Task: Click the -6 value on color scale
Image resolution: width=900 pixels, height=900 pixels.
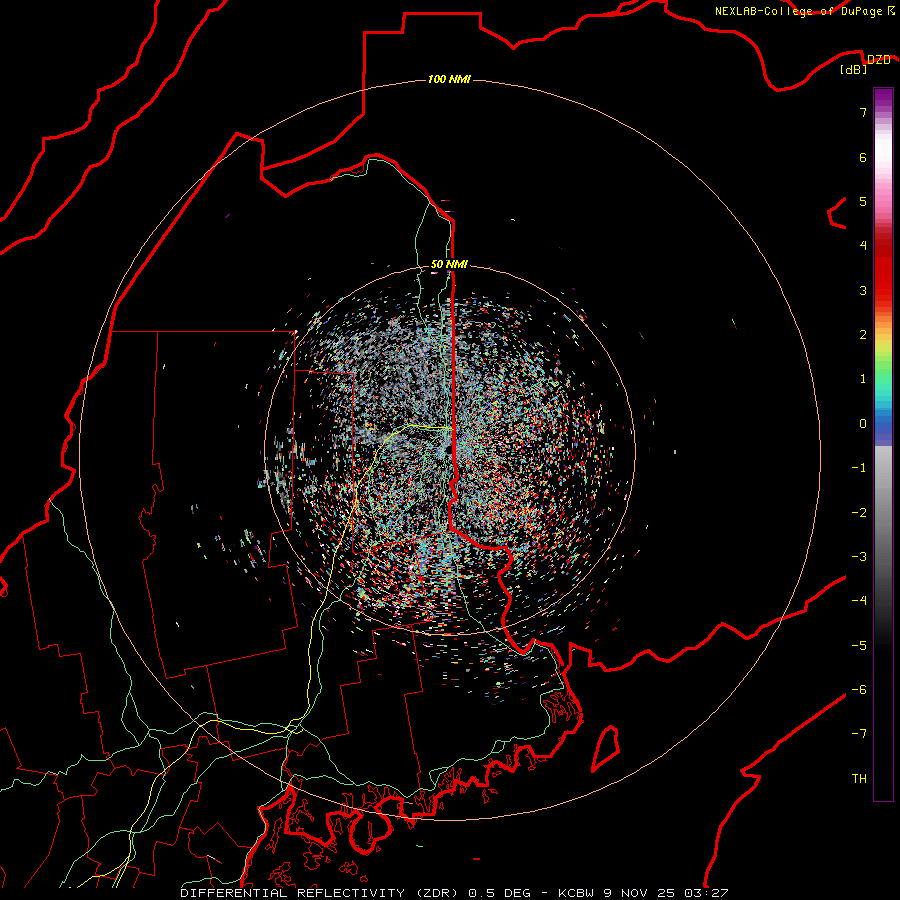Action: click(x=859, y=690)
